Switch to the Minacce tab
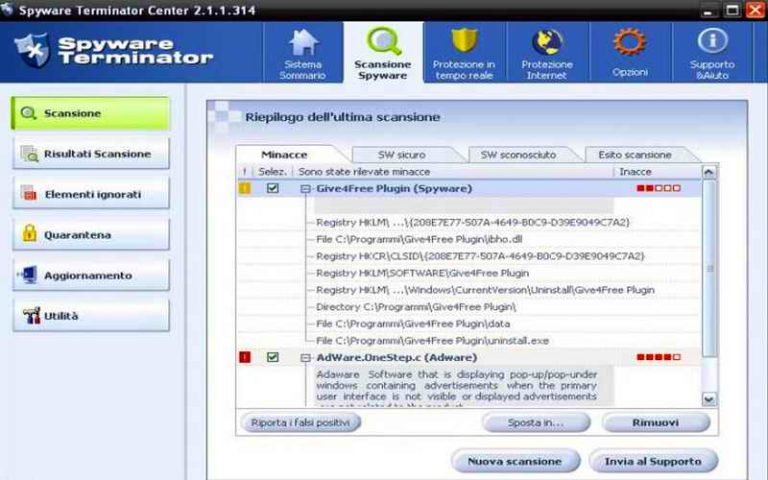The image size is (768, 480). pyautogui.click(x=285, y=155)
